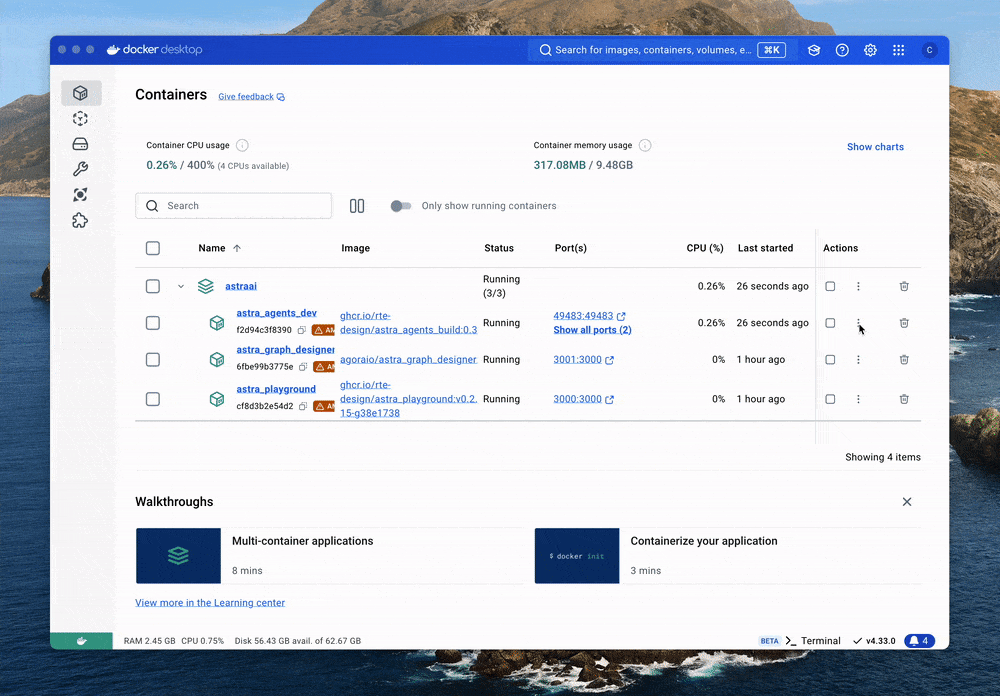1000x696 pixels.
Task: Tick the checkbox for the astraai stack
Action: click(152, 286)
